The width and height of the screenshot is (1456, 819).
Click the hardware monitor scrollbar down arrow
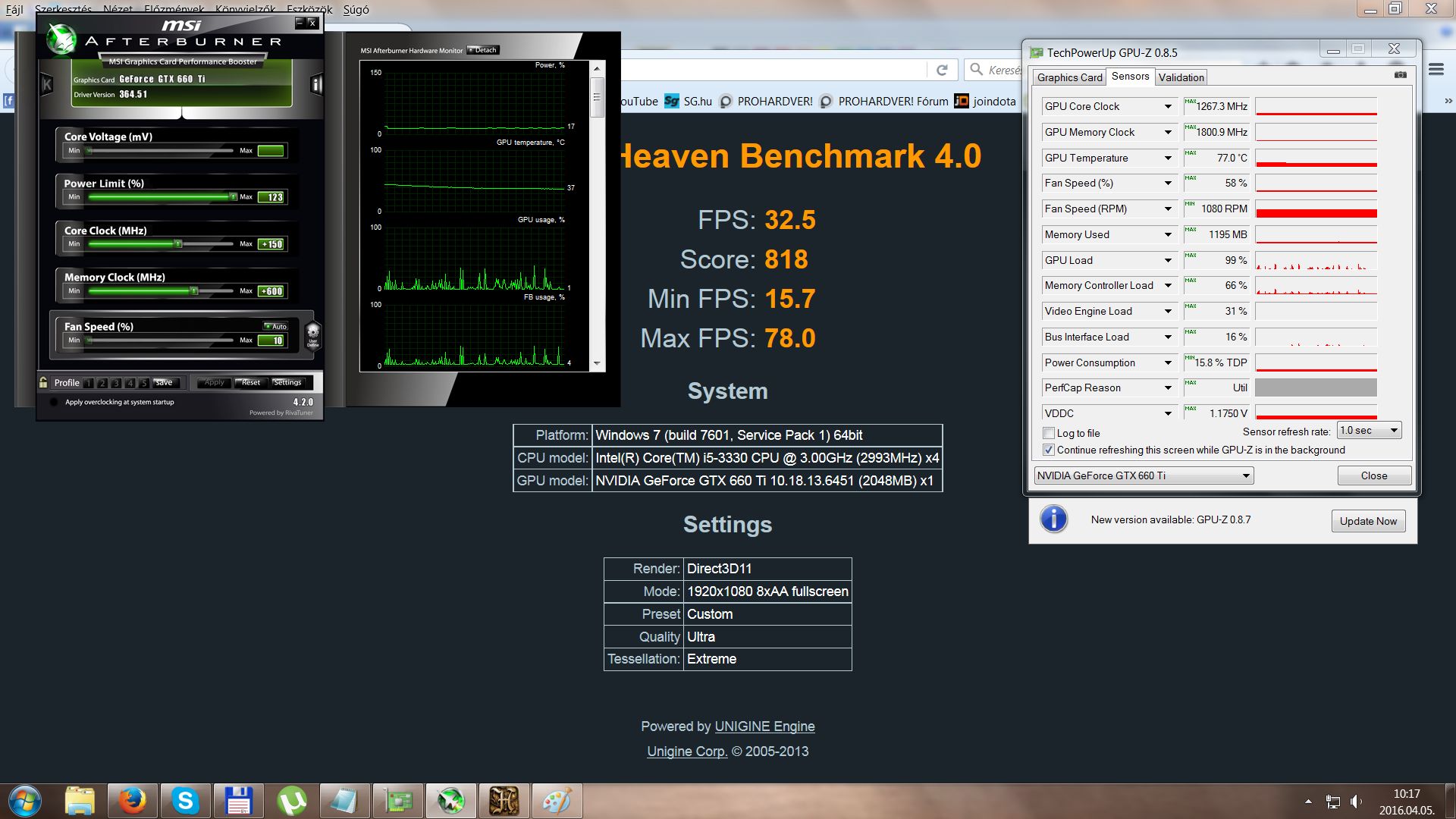coord(597,364)
